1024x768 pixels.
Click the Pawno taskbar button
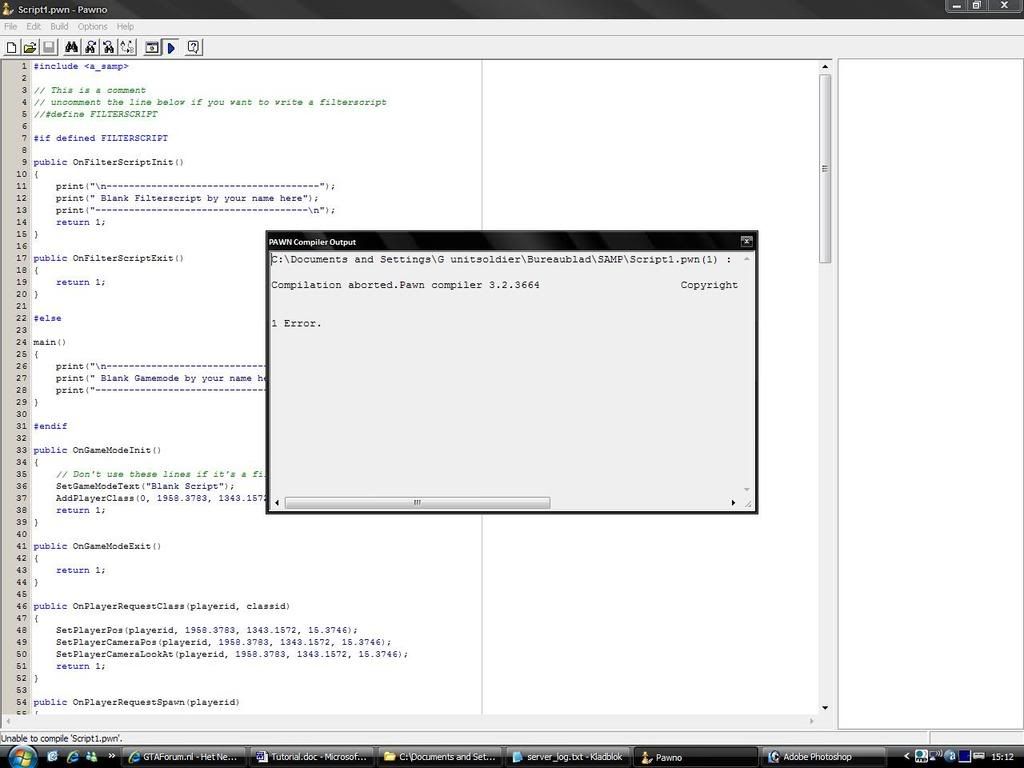[694, 757]
